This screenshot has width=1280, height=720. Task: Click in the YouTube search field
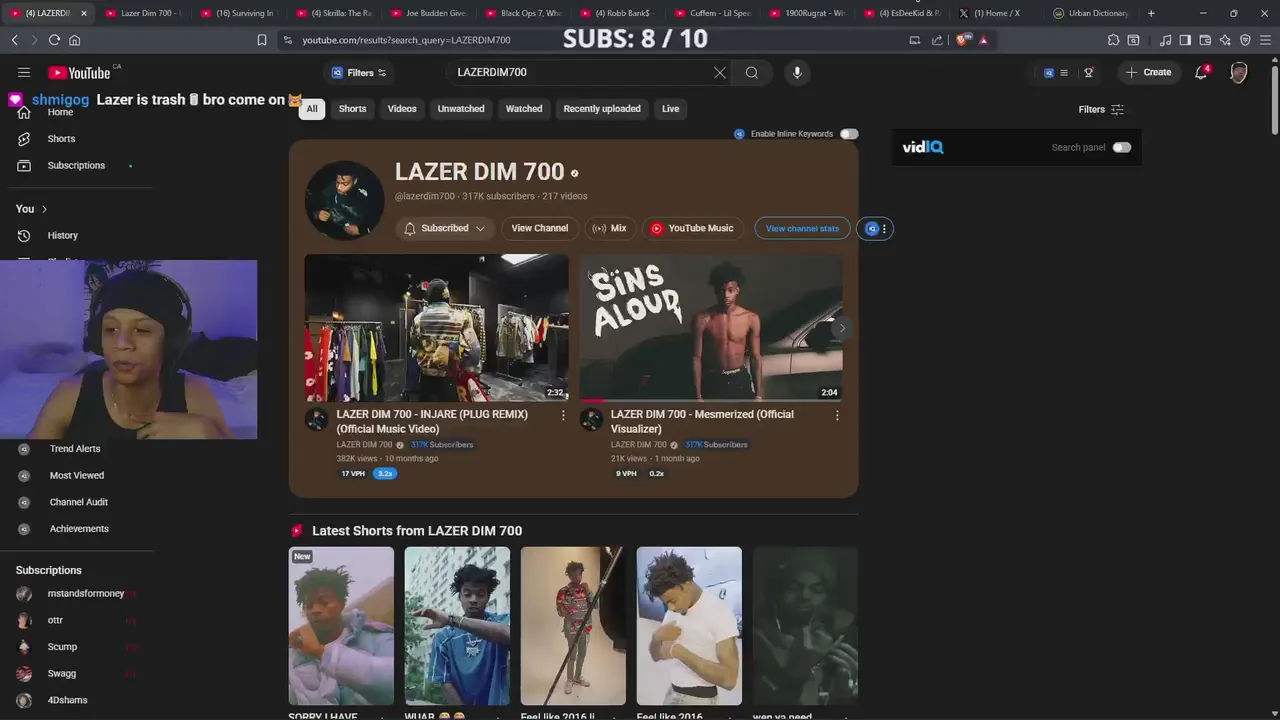click(x=580, y=72)
